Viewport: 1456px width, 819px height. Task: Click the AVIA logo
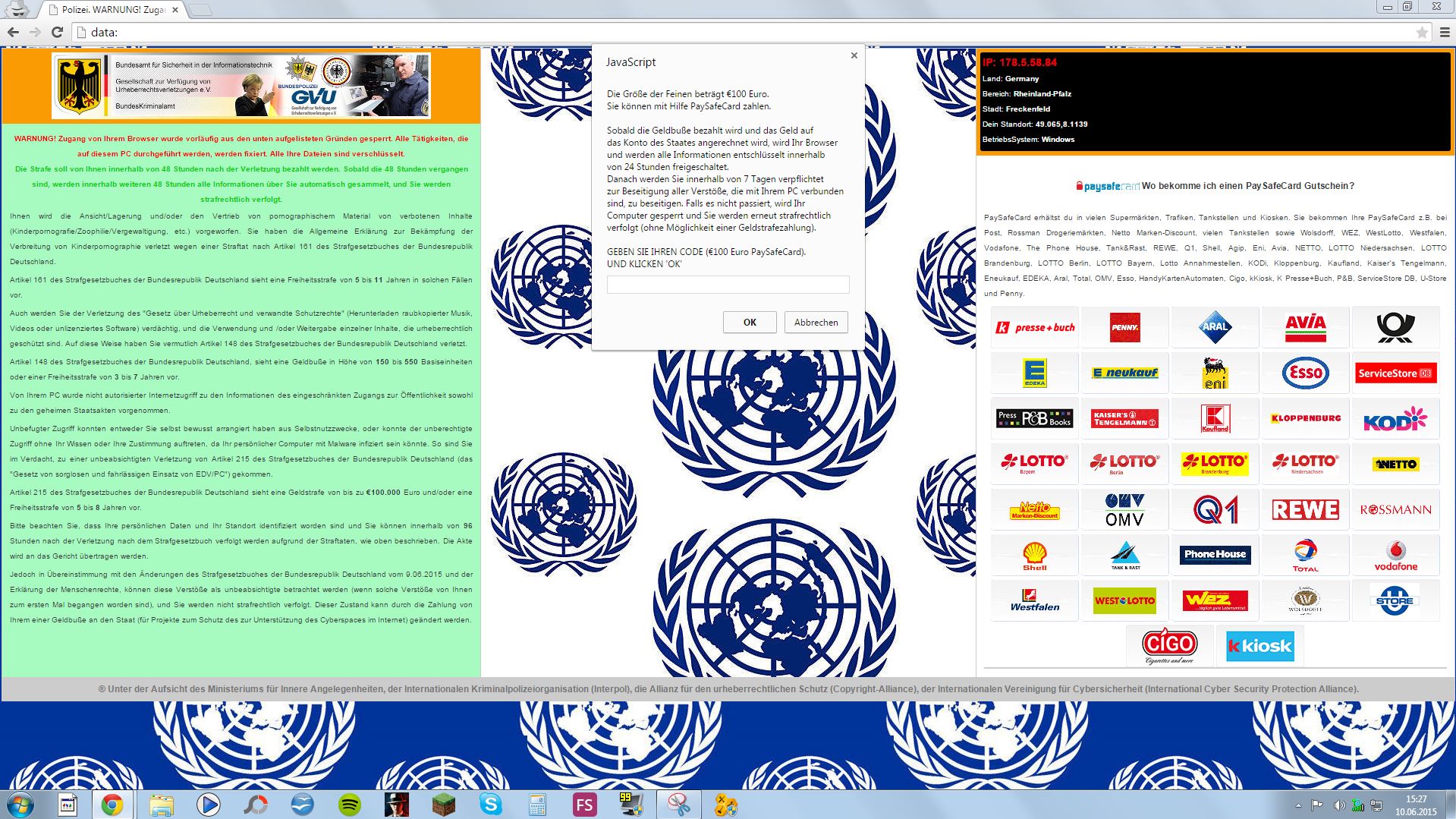(1305, 327)
